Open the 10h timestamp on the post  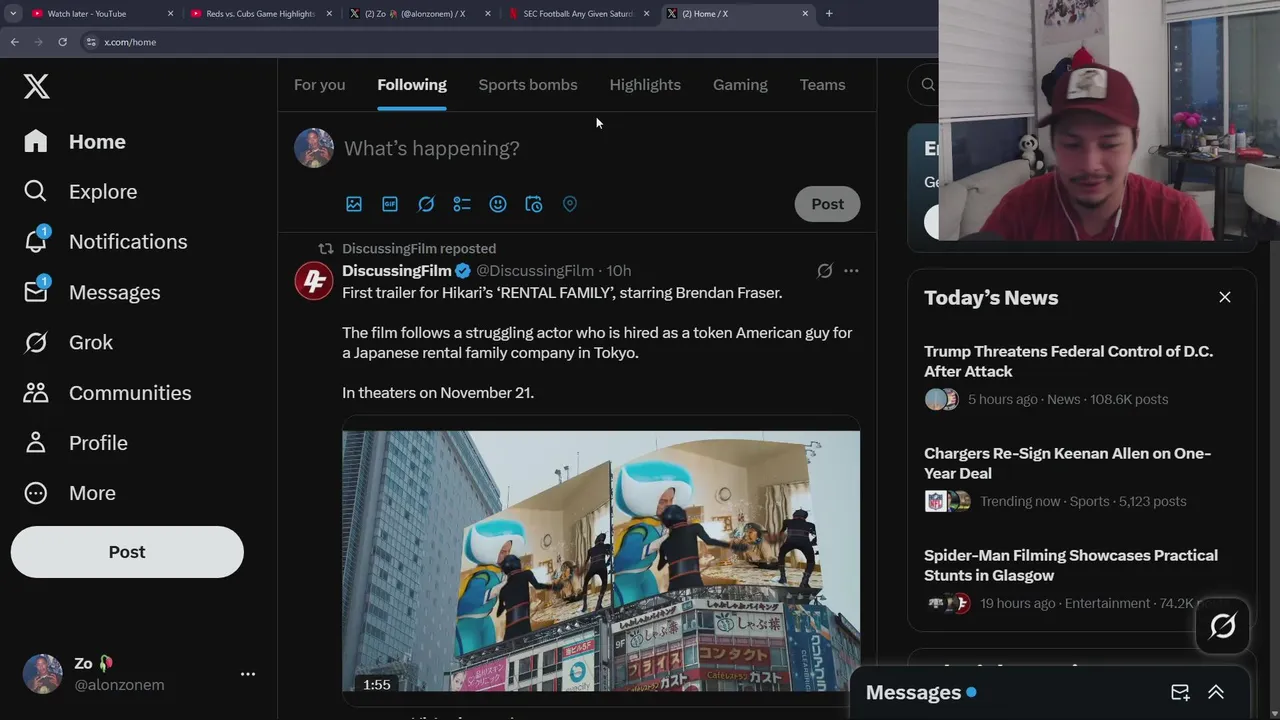coord(619,271)
